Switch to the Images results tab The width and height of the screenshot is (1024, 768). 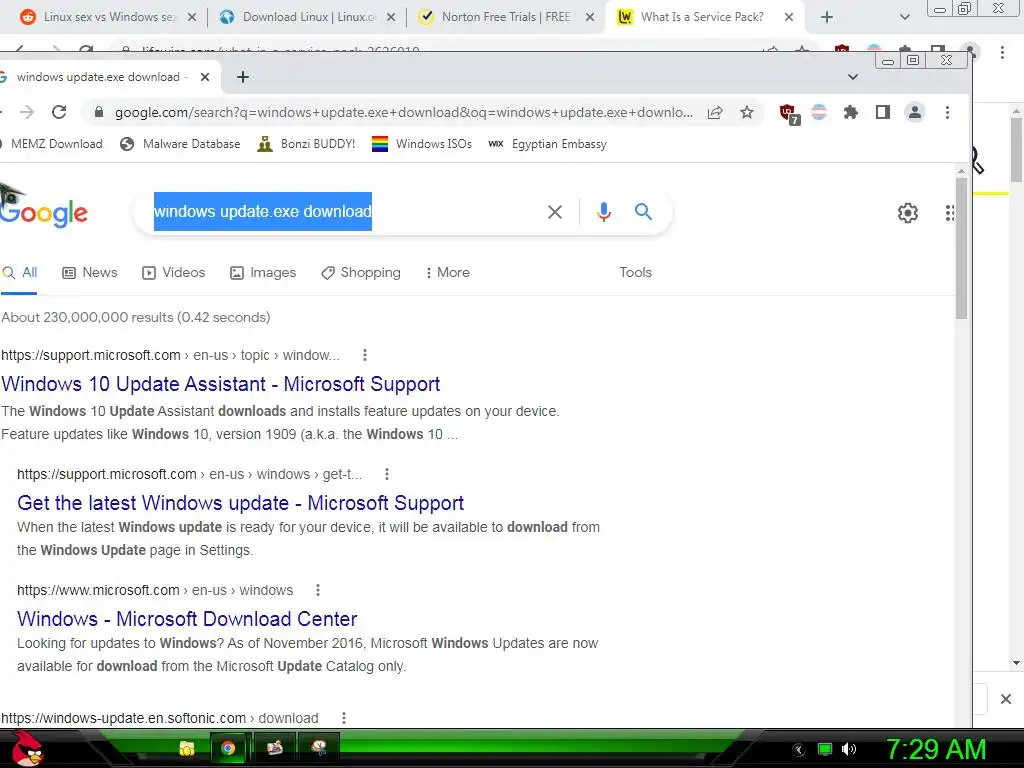click(263, 272)
